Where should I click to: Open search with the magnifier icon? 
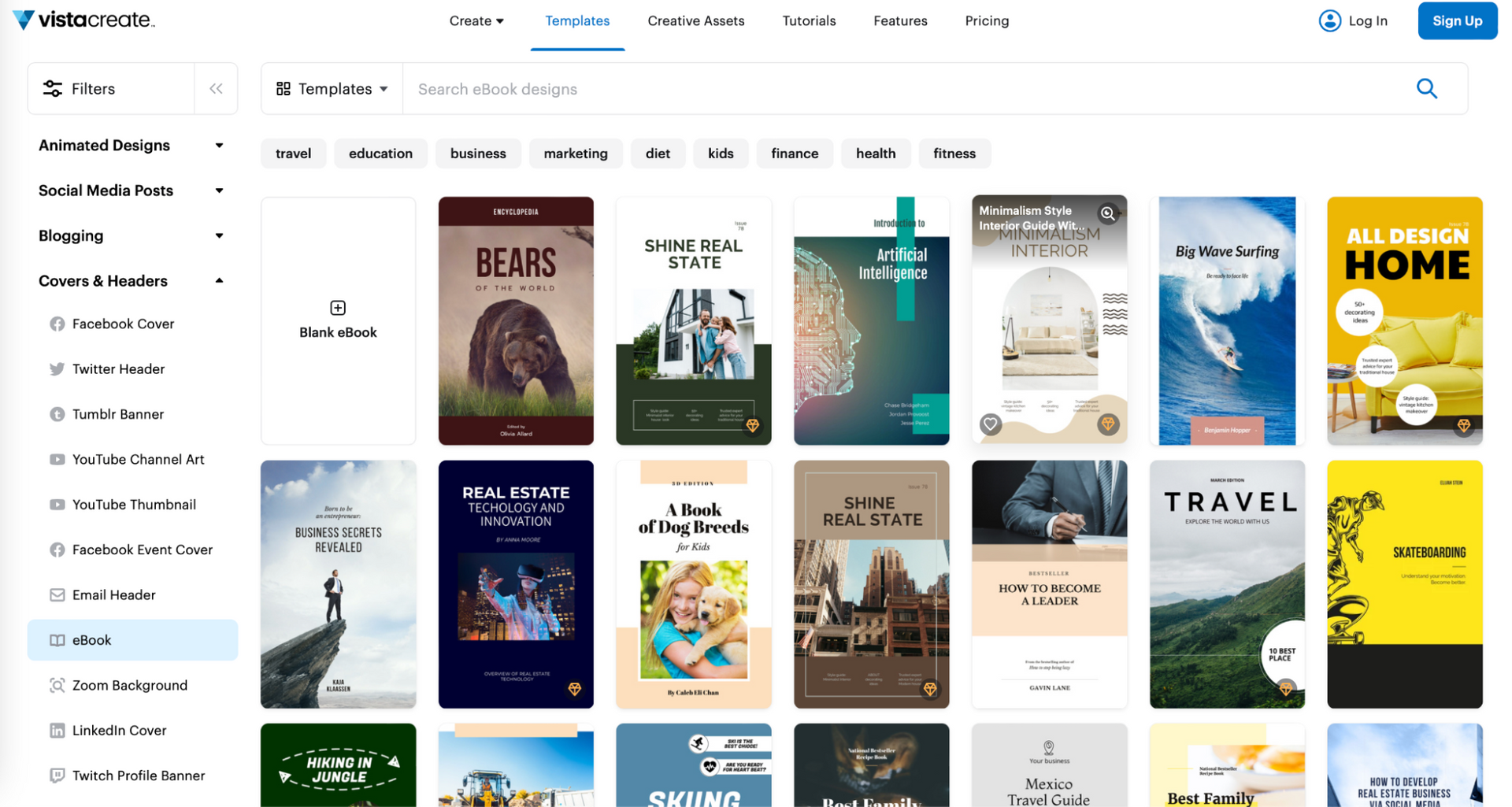click(1427, 89)
